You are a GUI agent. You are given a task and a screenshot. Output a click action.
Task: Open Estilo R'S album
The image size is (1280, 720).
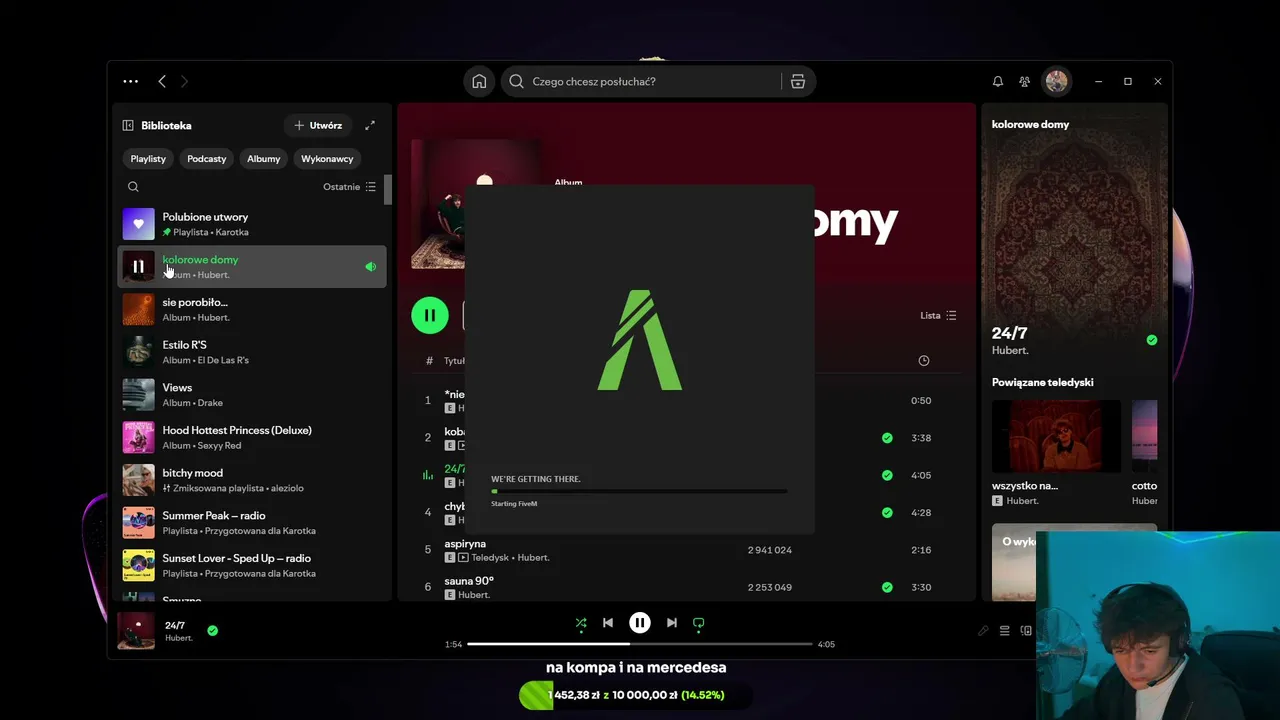pyautogui.click(x=252, y=352)
